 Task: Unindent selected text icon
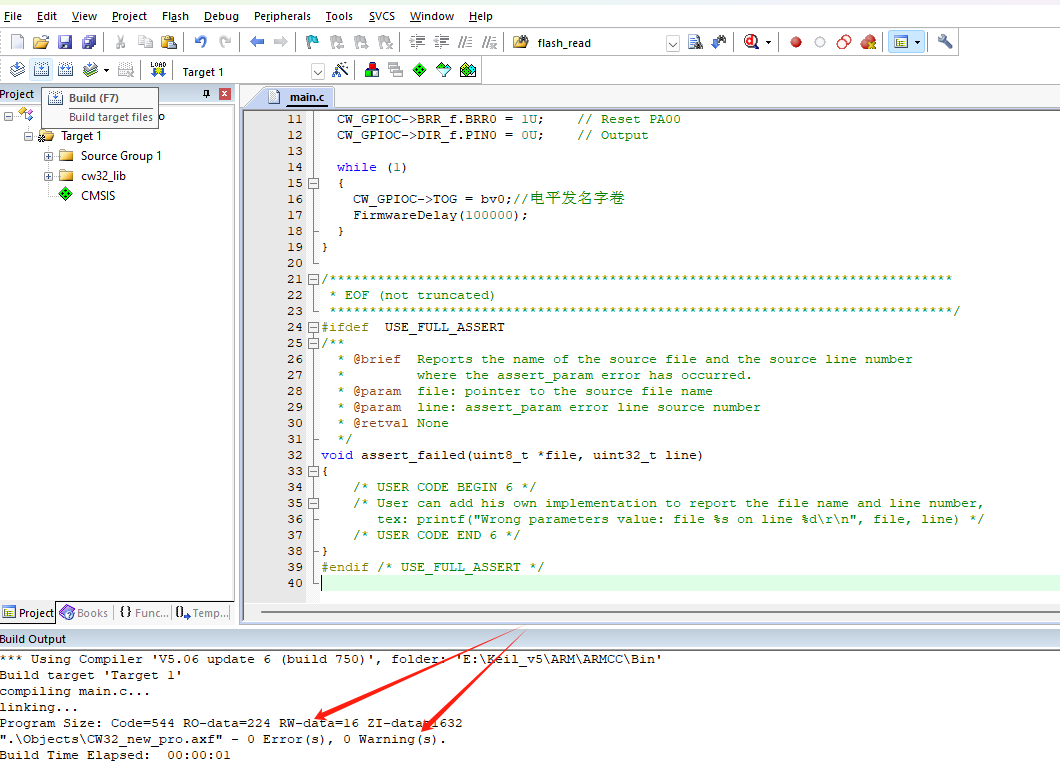[441, 43]
